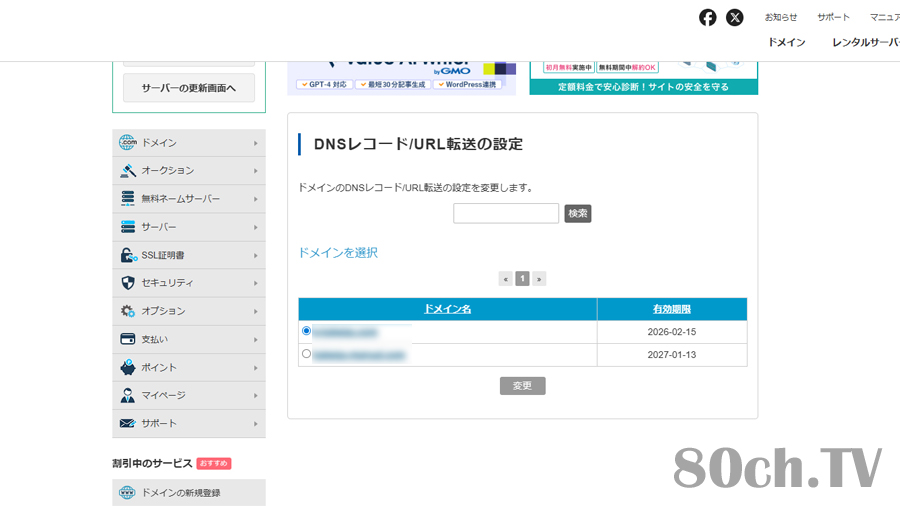Click the 変更 button
The width and height of the screenshot is (900, 506).
(x=522, y=386)
